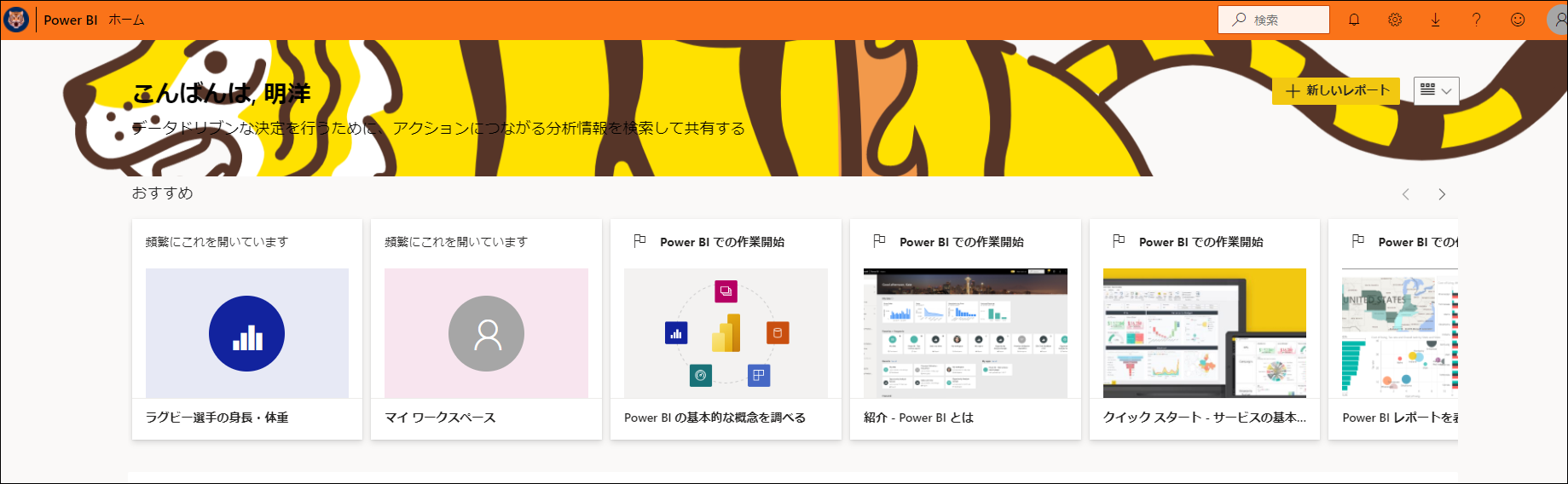
Task: Click the tiger logo in header
Action: tap(16, 20)
